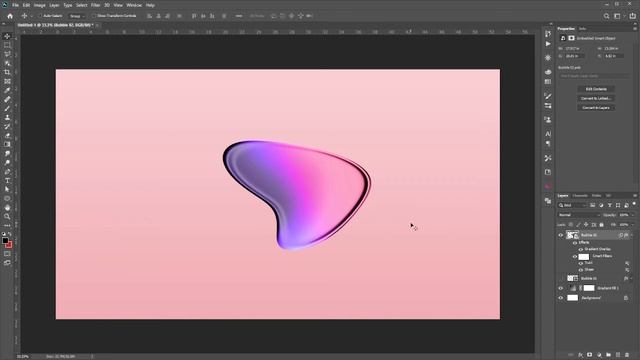Viewport: 640px width, 360px height.
Task: Toggle visibility of the Effects row
Action: tap(575, 242)
